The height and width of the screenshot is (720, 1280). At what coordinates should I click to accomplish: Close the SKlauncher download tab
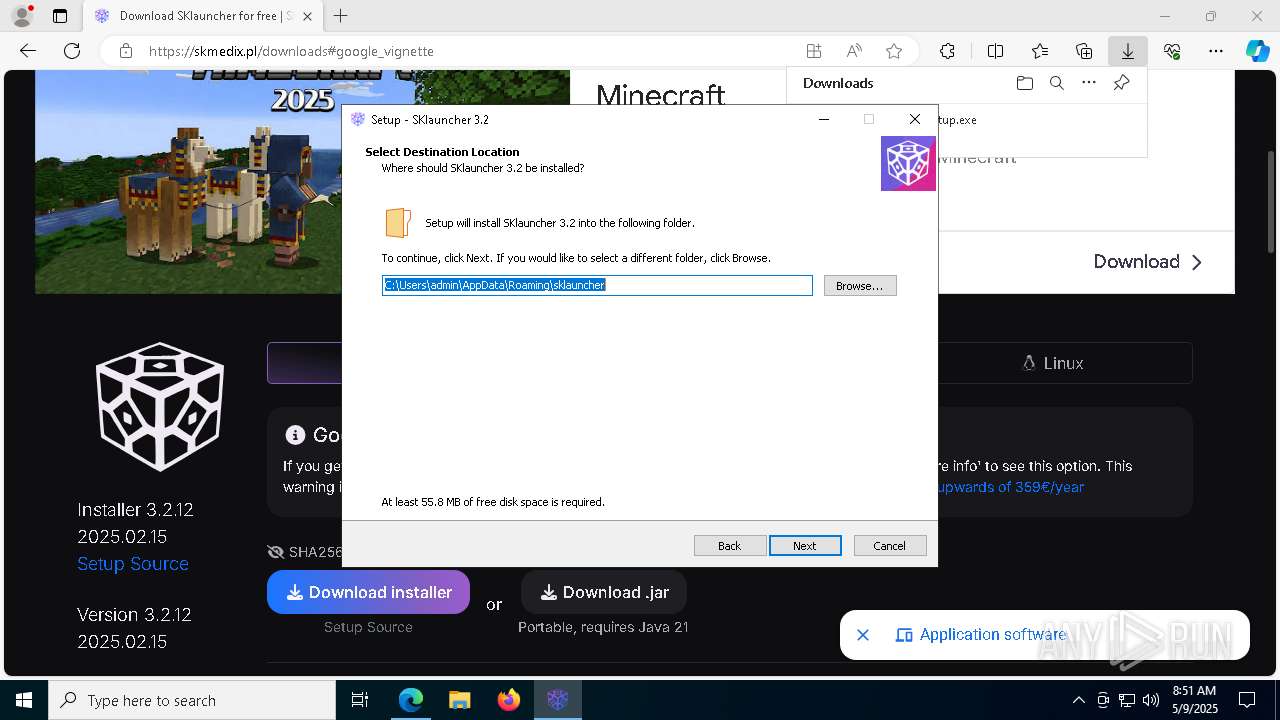point(307,16)
